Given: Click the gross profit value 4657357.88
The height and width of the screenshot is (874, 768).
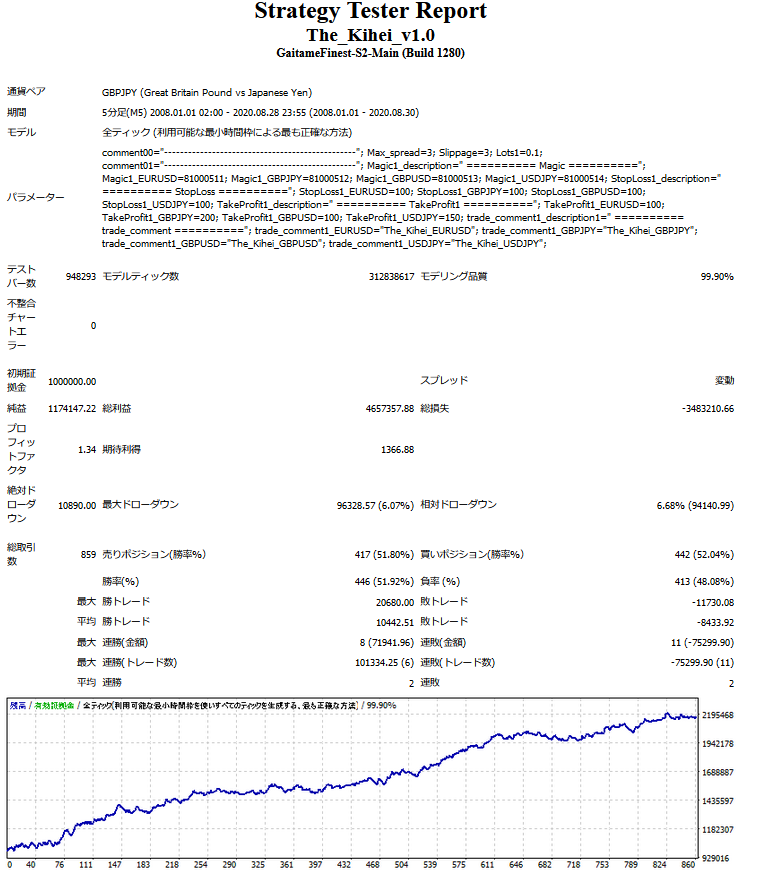Looking at the screenshot, I should [375, 409].
